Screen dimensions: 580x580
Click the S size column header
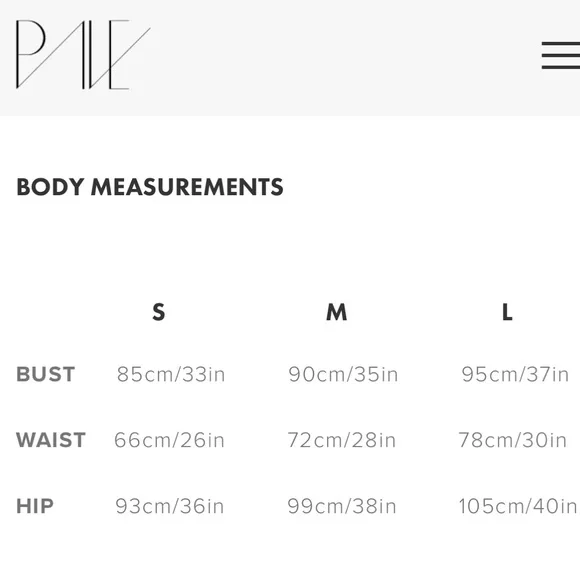pyautogui.click(x=159, y=312)
